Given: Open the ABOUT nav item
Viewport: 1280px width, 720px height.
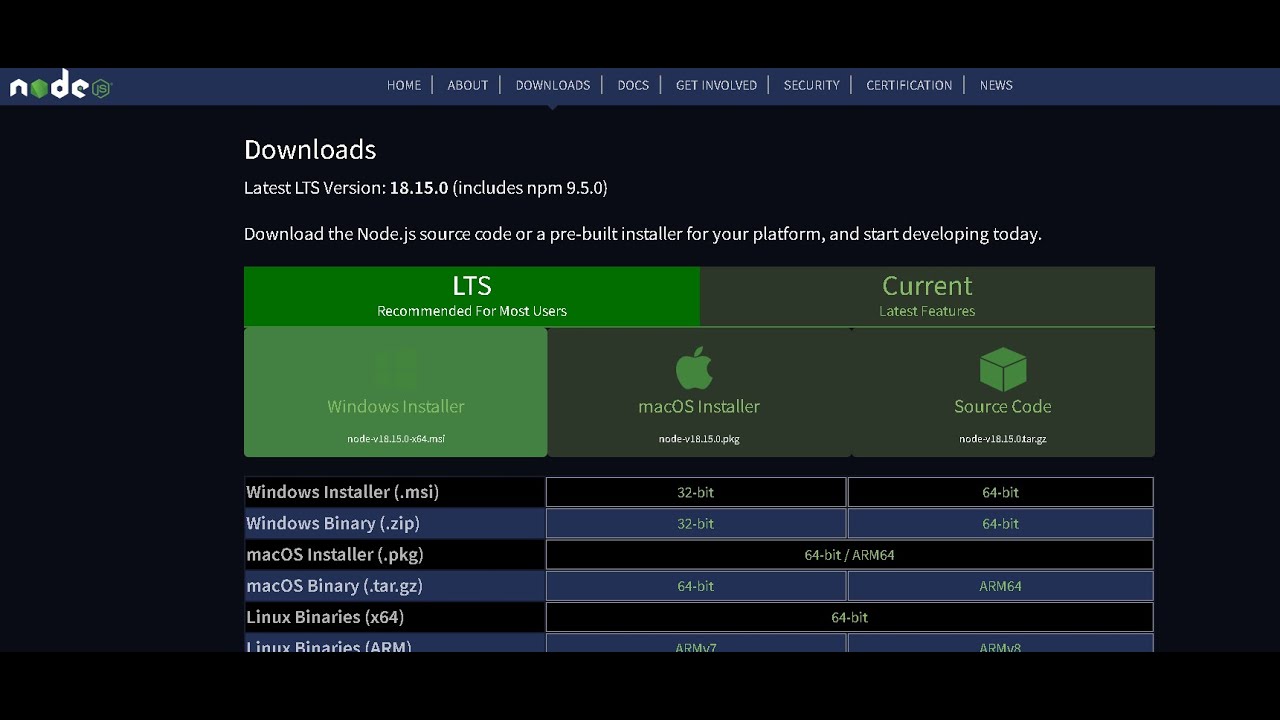Looking at the screenshot, I should (468, 85).
